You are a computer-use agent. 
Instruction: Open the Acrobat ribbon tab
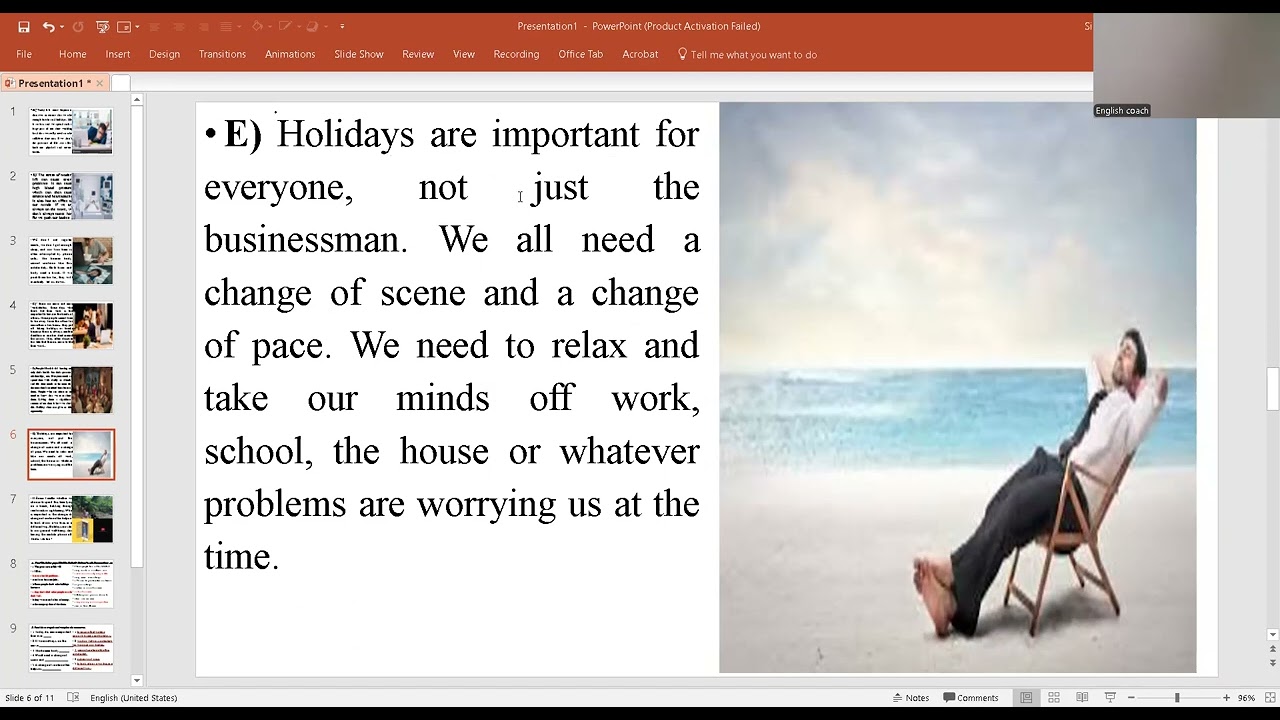tap(640, 54)
